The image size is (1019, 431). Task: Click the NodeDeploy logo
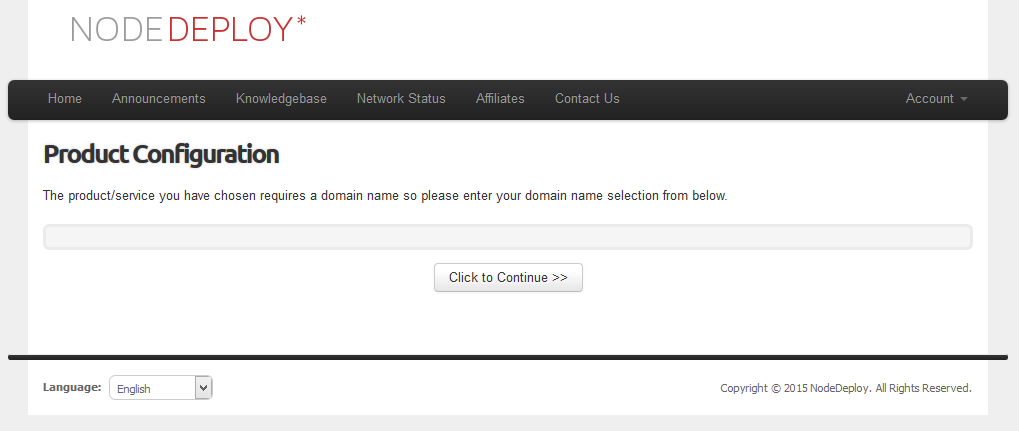[x=182, y=30]
